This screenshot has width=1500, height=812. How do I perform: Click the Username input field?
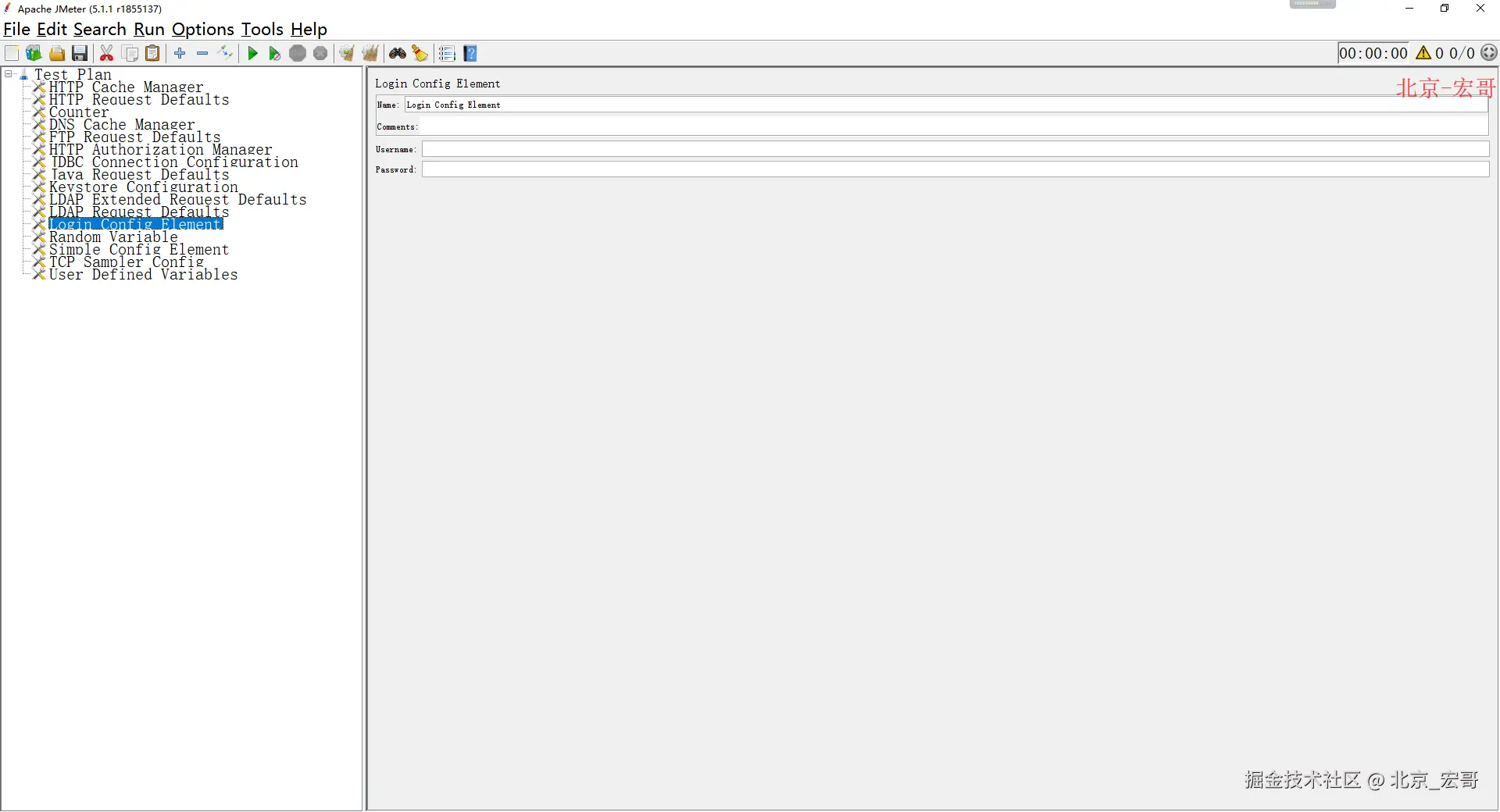[x=955, y=149]
